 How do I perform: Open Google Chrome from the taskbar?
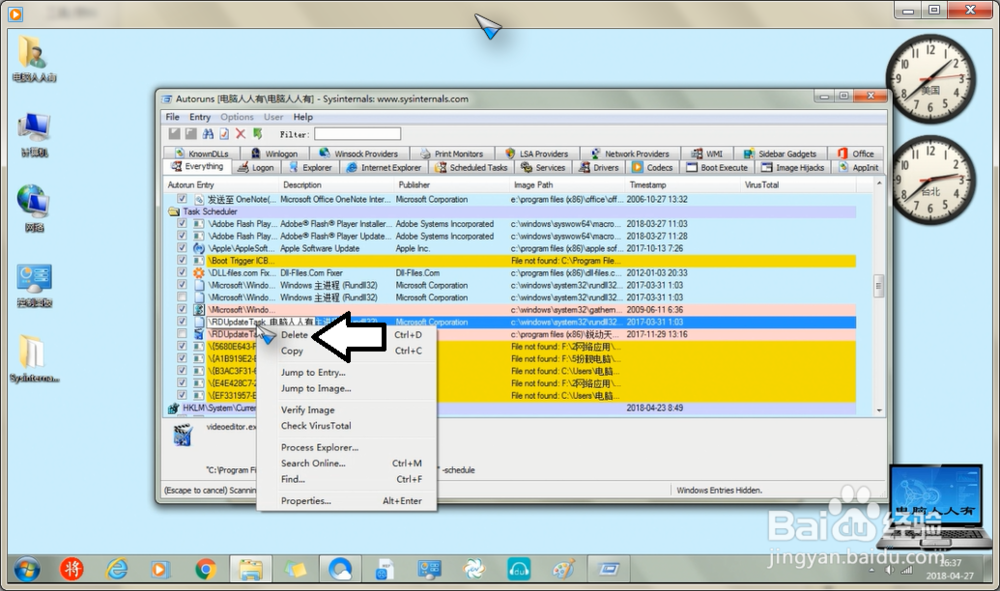[x=205, y=569]
